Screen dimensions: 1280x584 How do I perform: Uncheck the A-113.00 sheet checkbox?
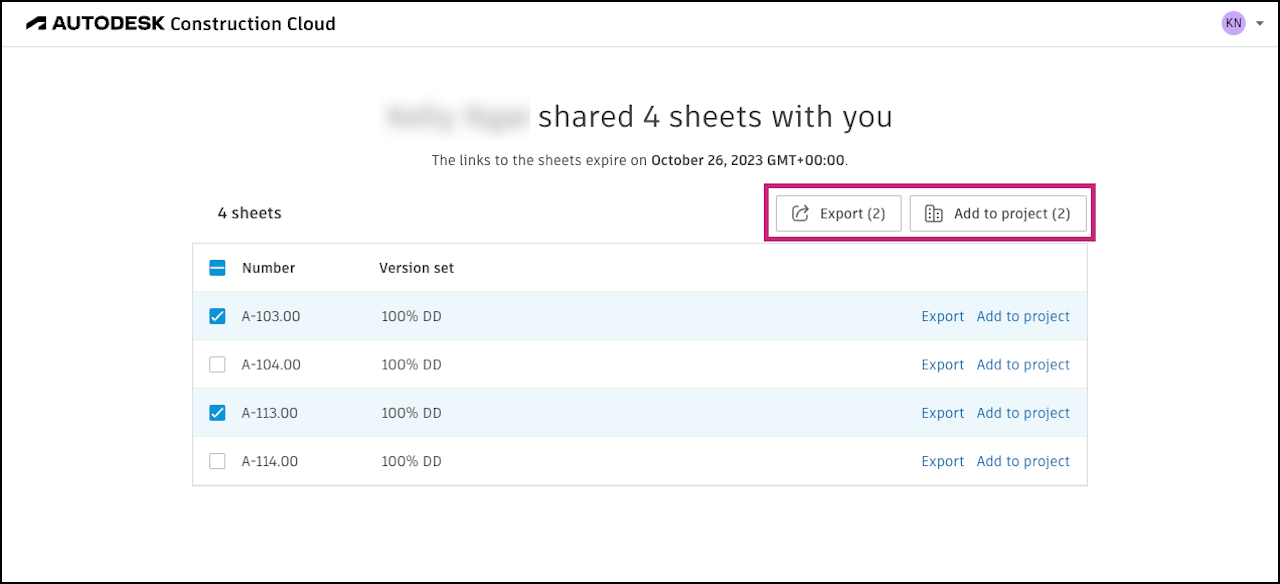coord(217,413)
